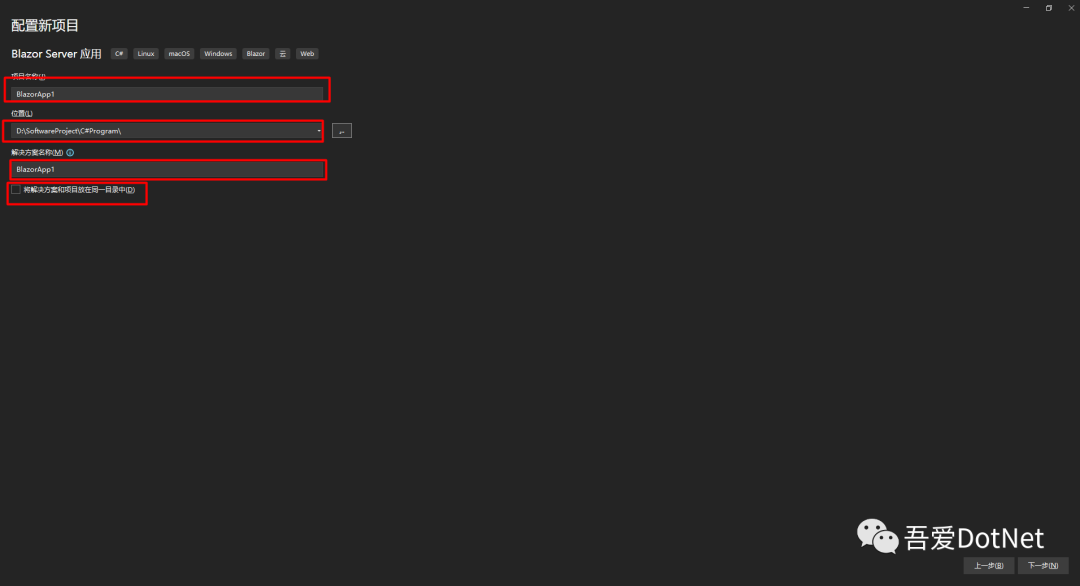This screenshot has height=586, width=1080.
Task: Click the Blazor project type tag
Action: point(256,54)
